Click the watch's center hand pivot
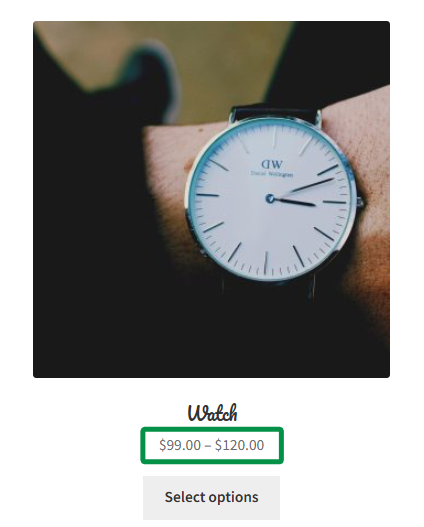424x527 pixels. 270,199
